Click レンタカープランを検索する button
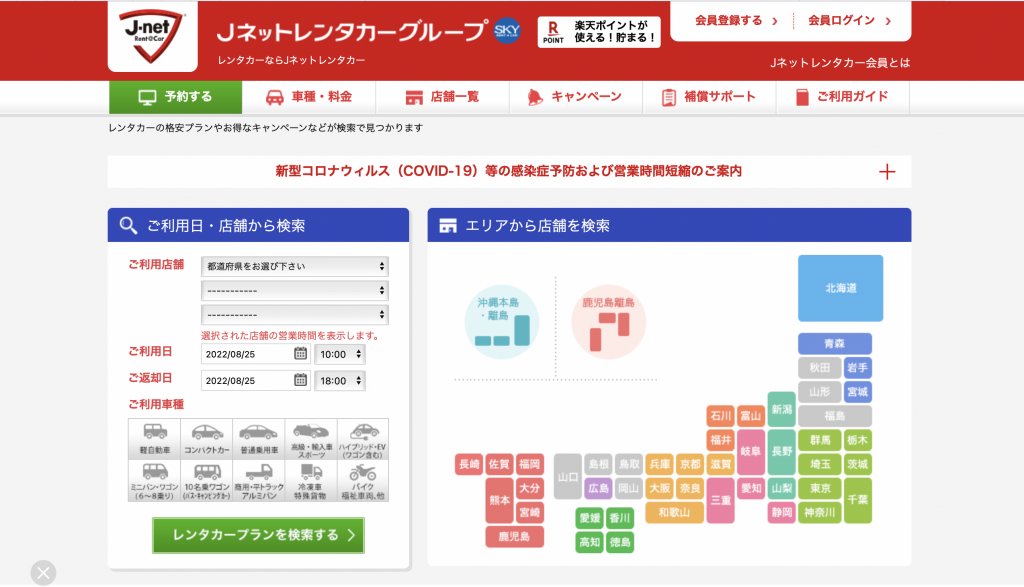The width and height of the screenshot is (1024, 587). tap(259, 535)
